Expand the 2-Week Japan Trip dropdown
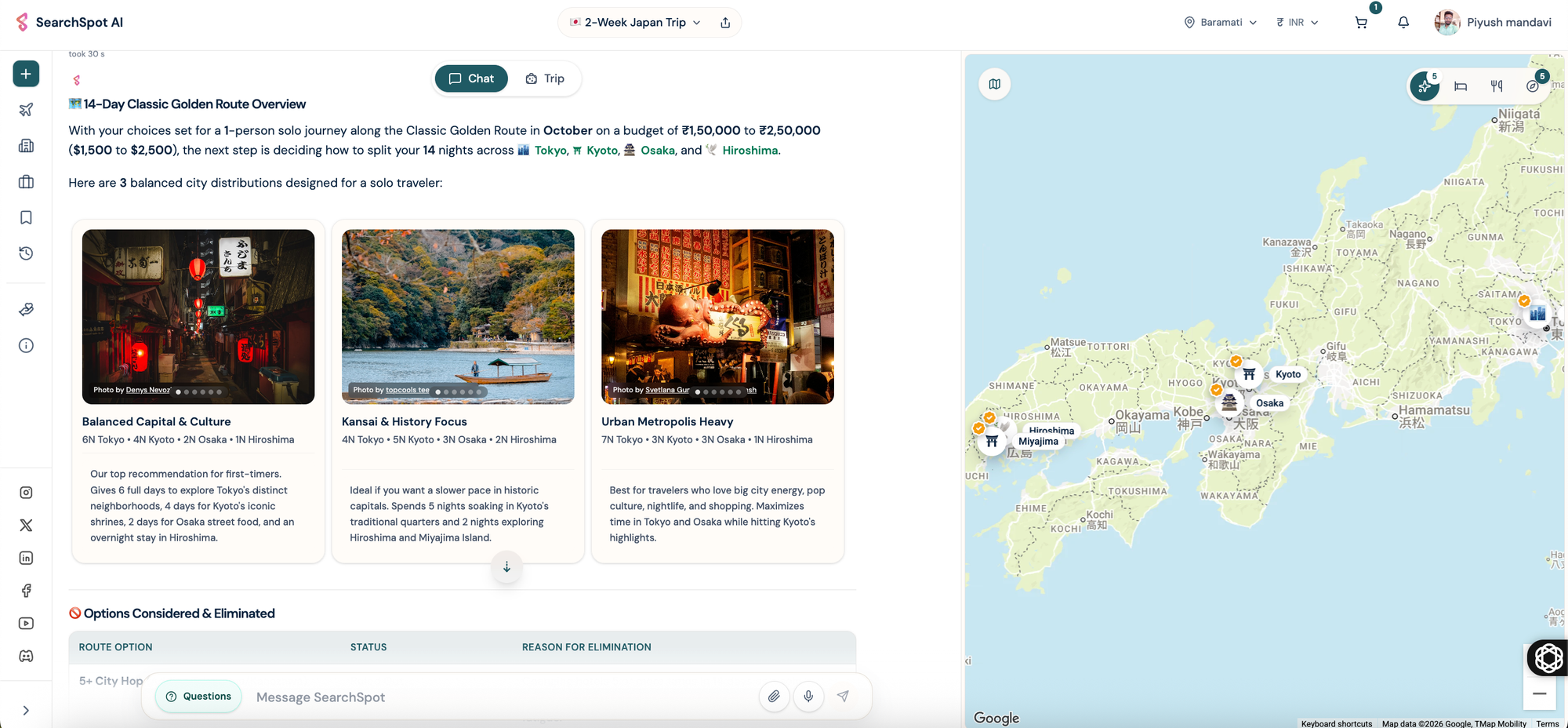1568x728 pixels. [x=635, y=23]
